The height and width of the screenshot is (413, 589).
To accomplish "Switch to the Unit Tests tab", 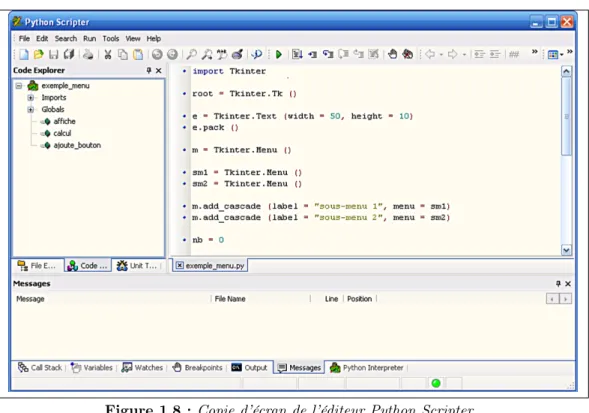I will tap(137, 266).
